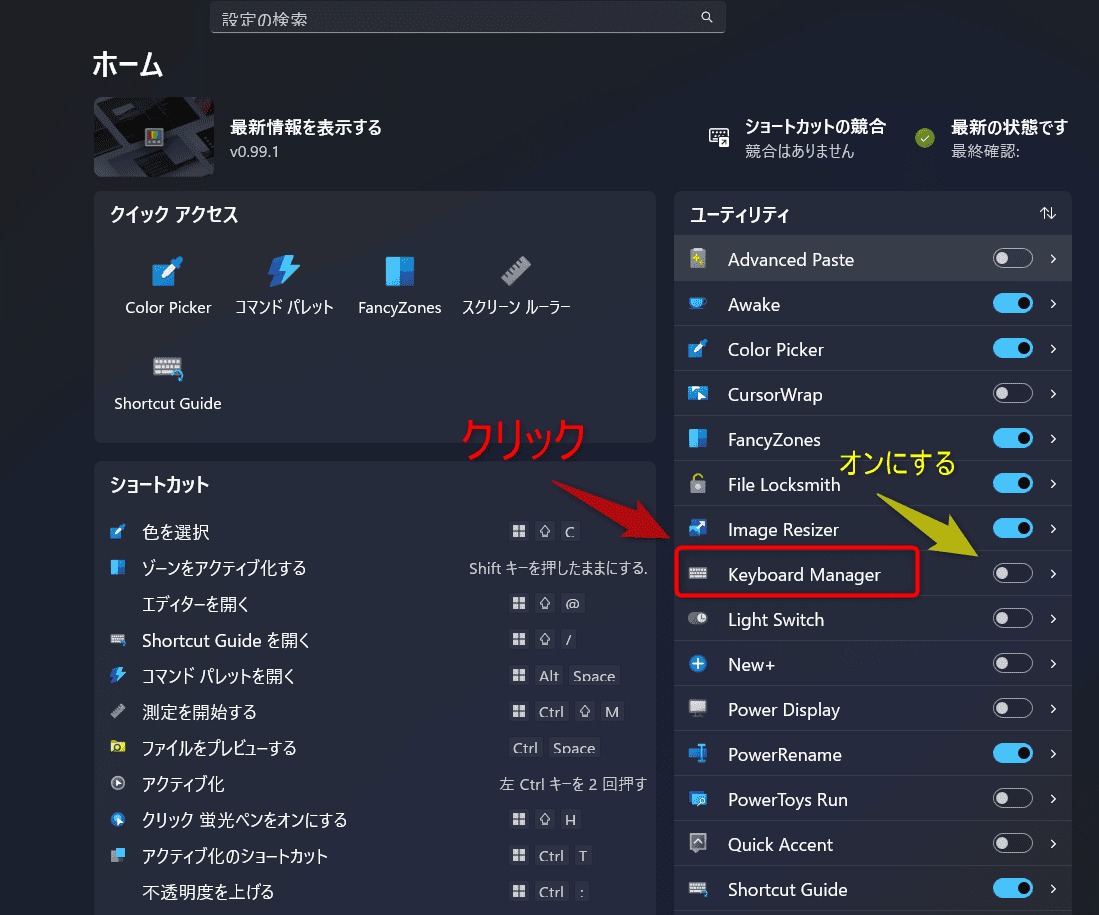The height and width of the screenshot is (915, 1099).
Task: Open Color Picker from Quick Access
Action: click(168, 286)
